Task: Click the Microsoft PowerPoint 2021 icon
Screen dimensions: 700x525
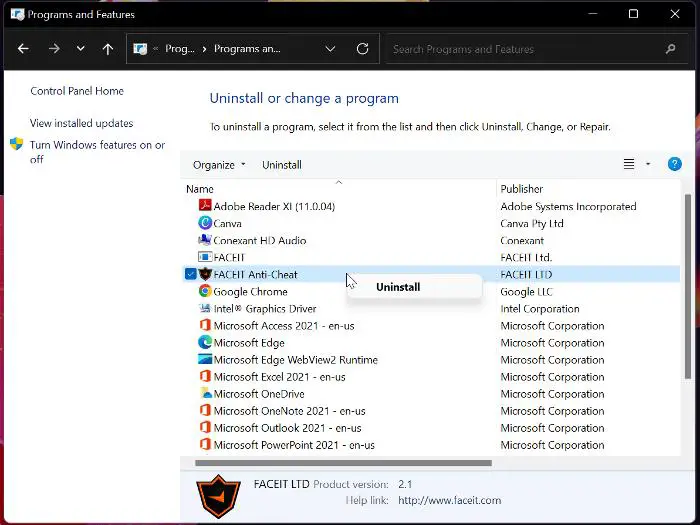Action: pos(205,444)
